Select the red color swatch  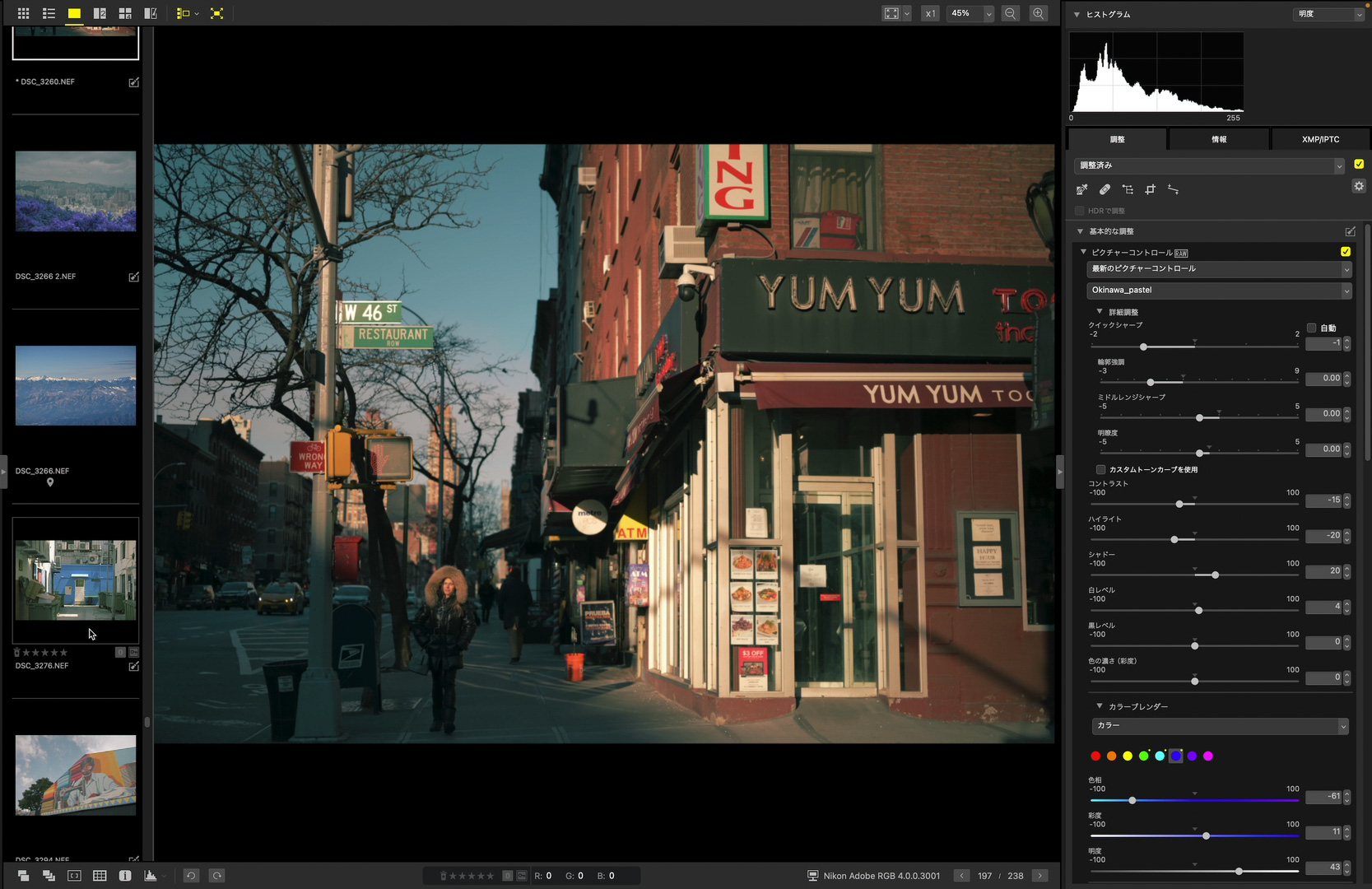(1095, 756)
